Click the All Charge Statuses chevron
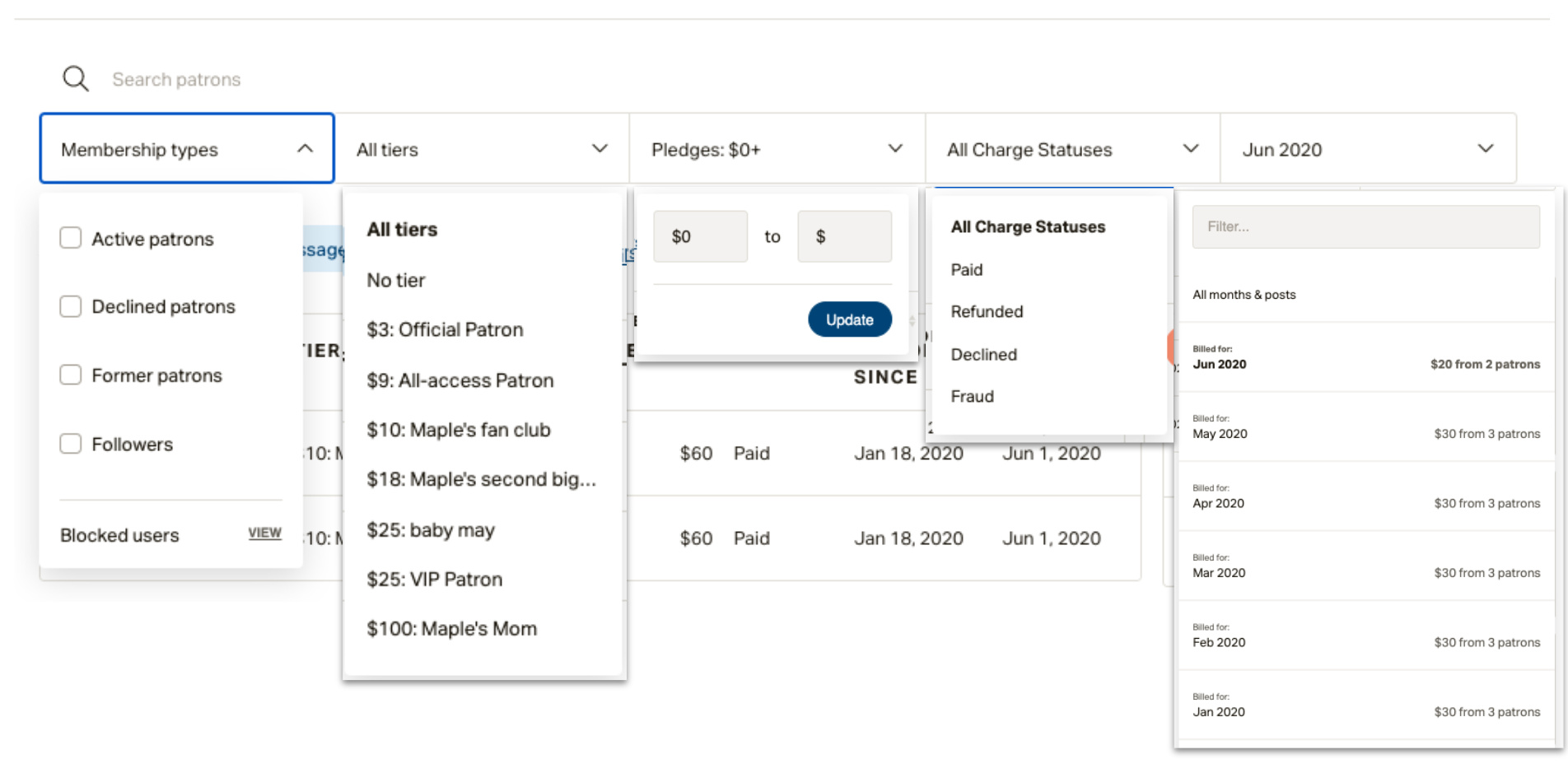Image resolution: width=1568 pixels, height=773 pixels. coord(1190,149)
